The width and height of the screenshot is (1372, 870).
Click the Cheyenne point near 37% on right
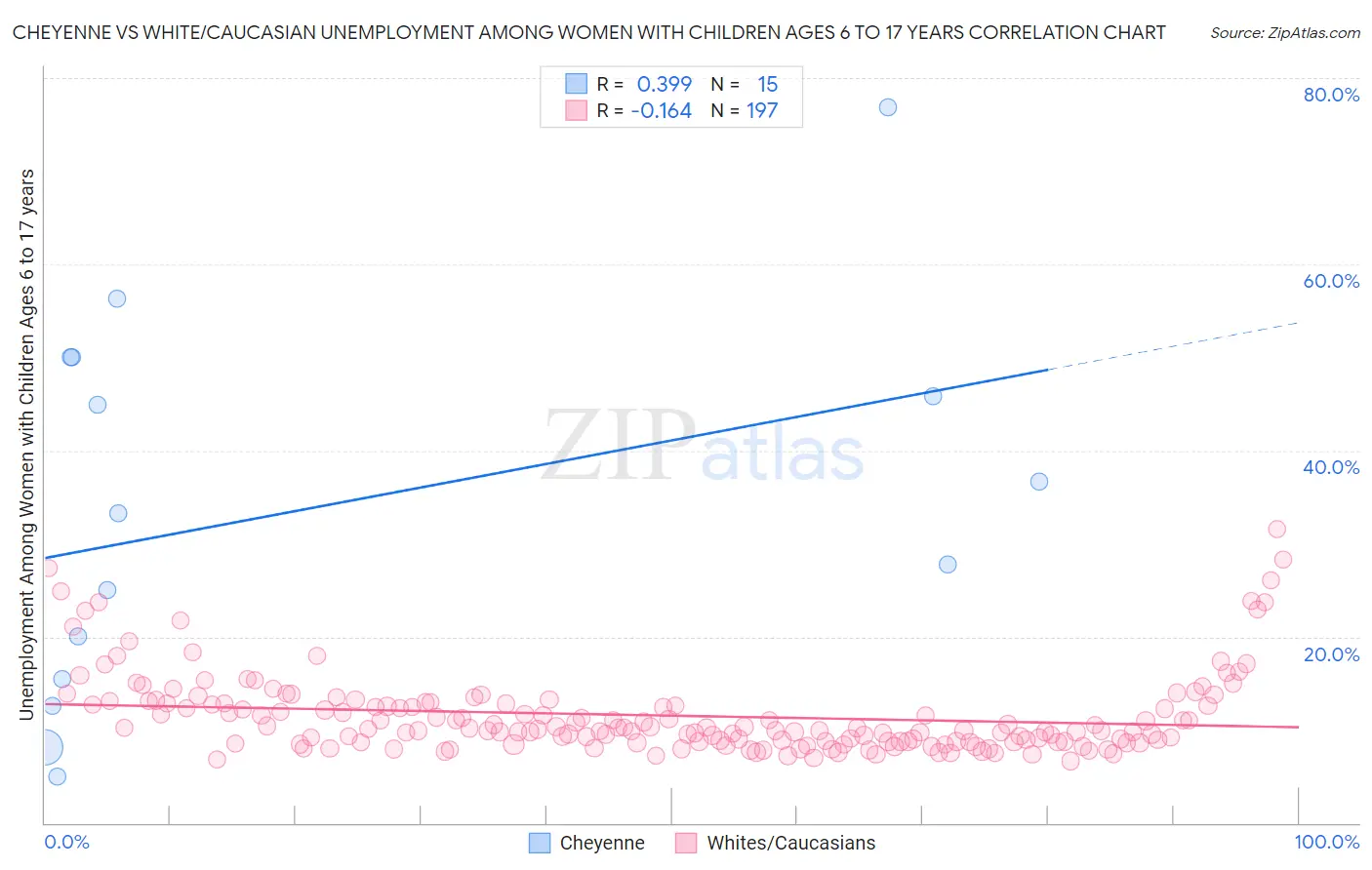[1039, 482]
